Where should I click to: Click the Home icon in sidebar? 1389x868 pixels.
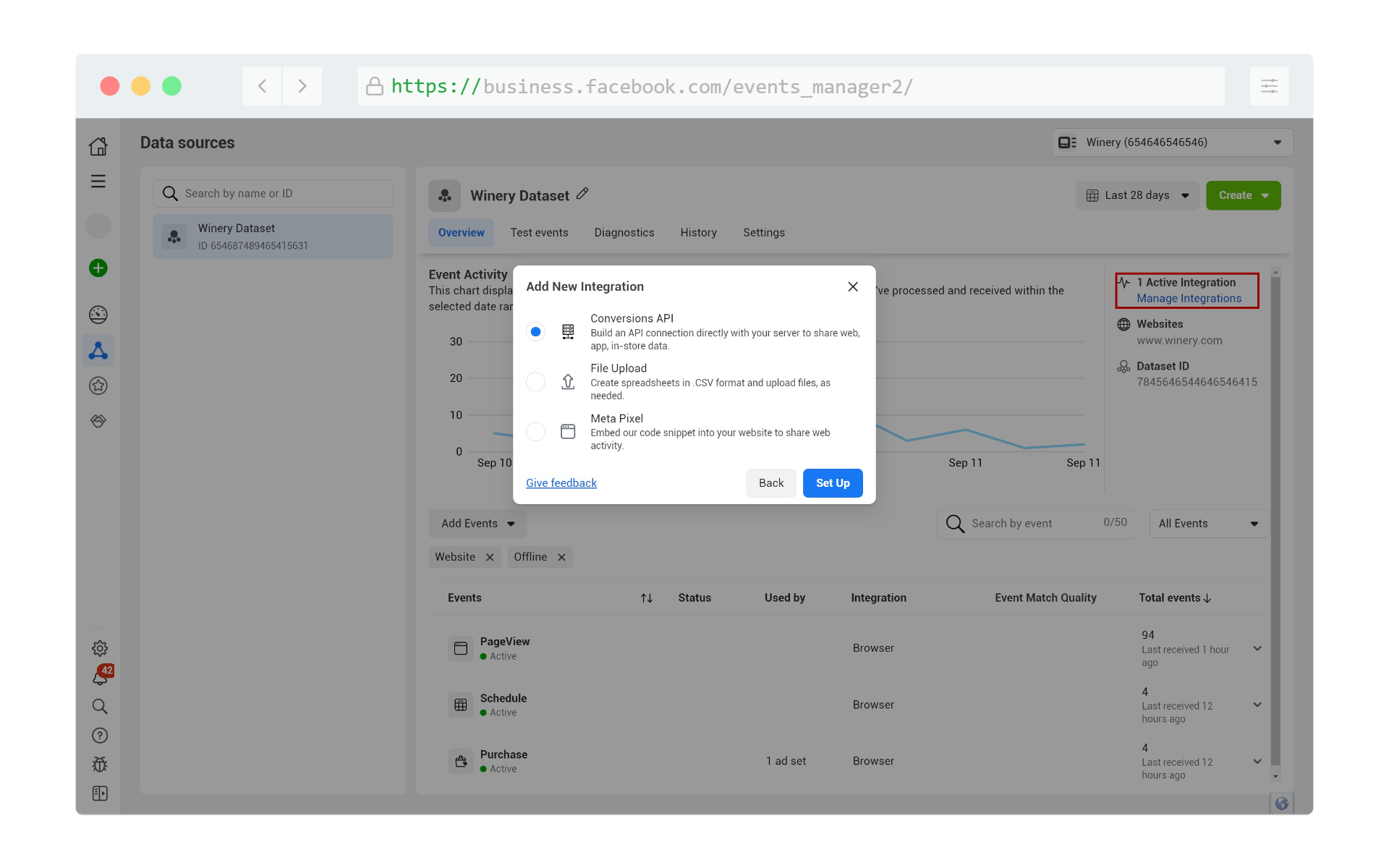pyautogui.click(x=97, y=145)
